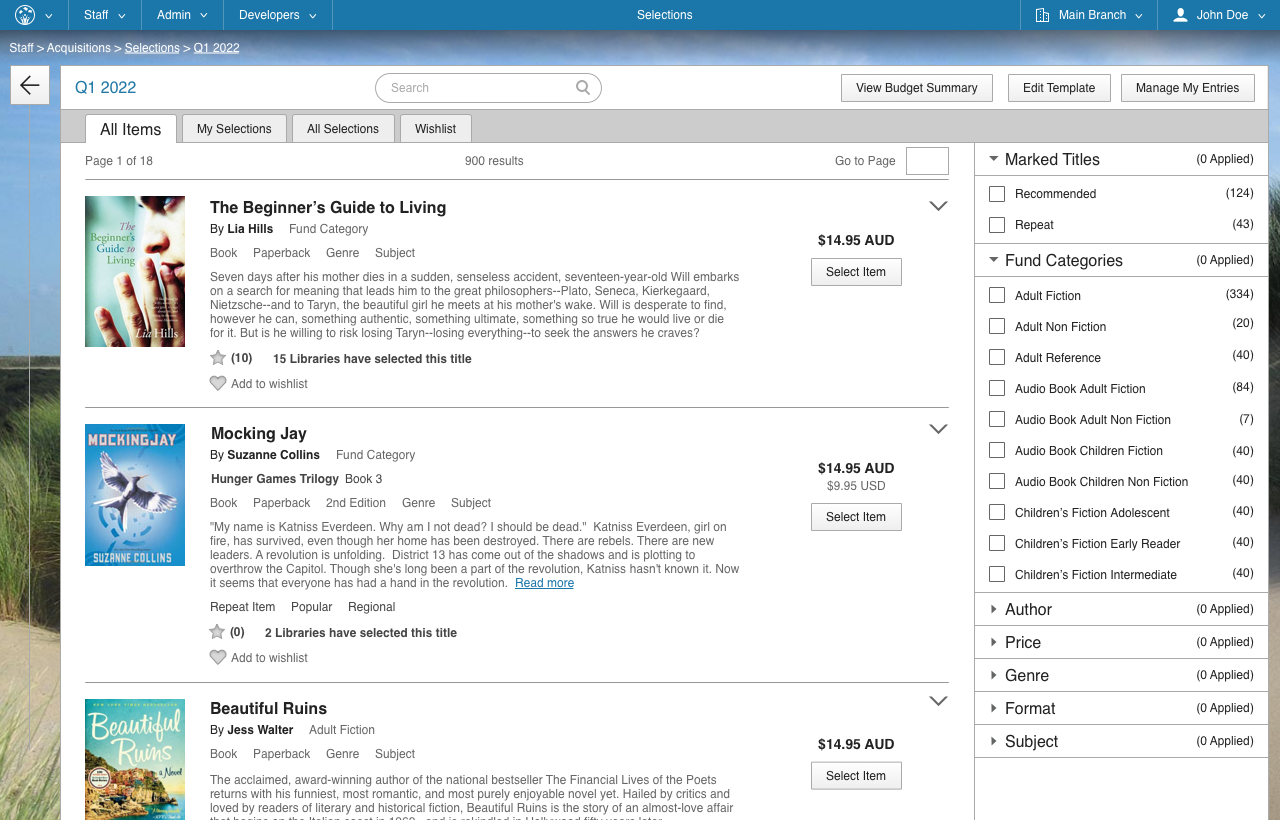This screenshot has width=1280, height=820.
Task: Click star icon for The Beginner's Guide
Action: (218, 358)
